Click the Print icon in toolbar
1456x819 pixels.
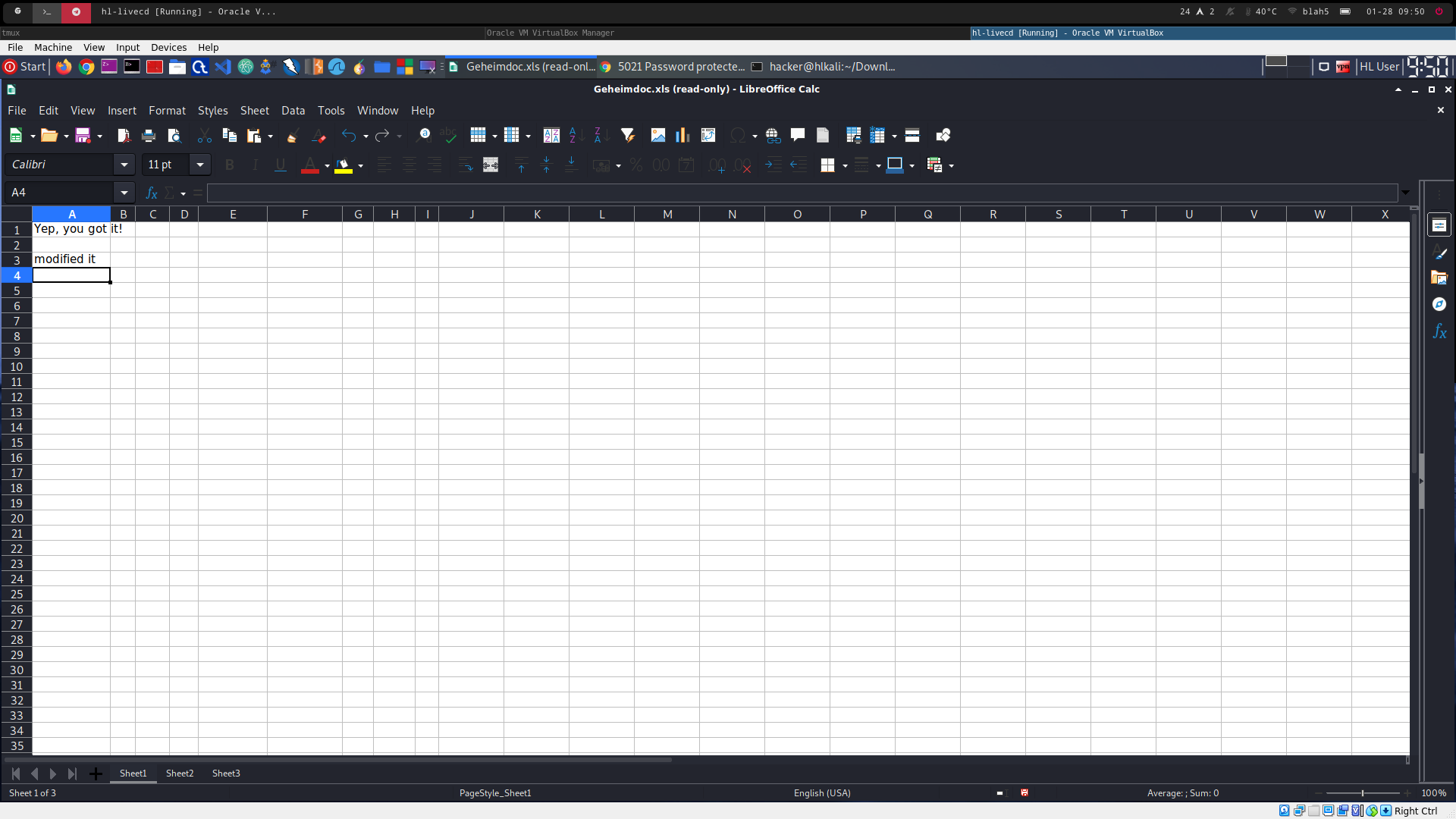tap(149, 136)
